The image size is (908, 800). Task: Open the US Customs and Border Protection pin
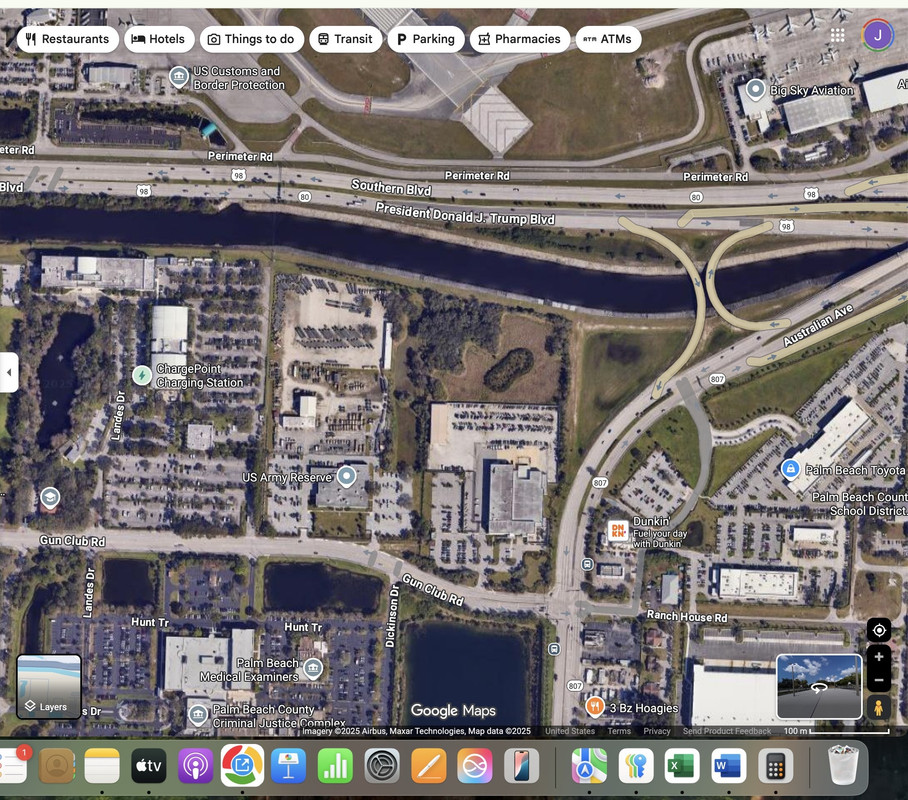[179, 76]
